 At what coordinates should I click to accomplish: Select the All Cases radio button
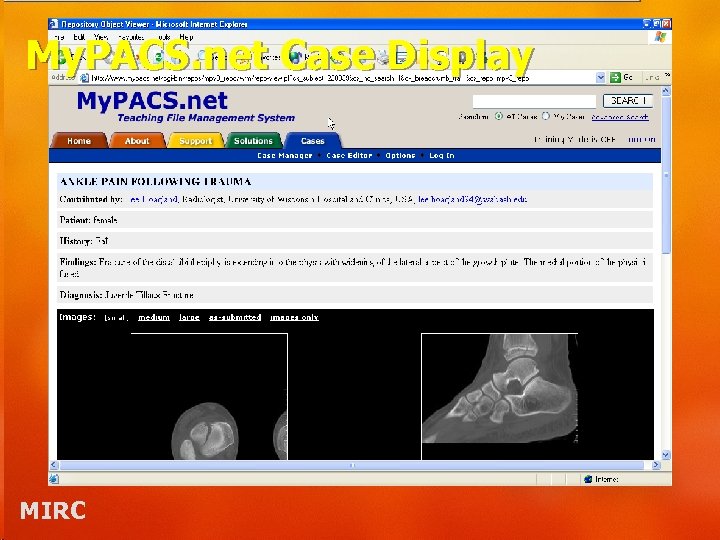(498, 117)
